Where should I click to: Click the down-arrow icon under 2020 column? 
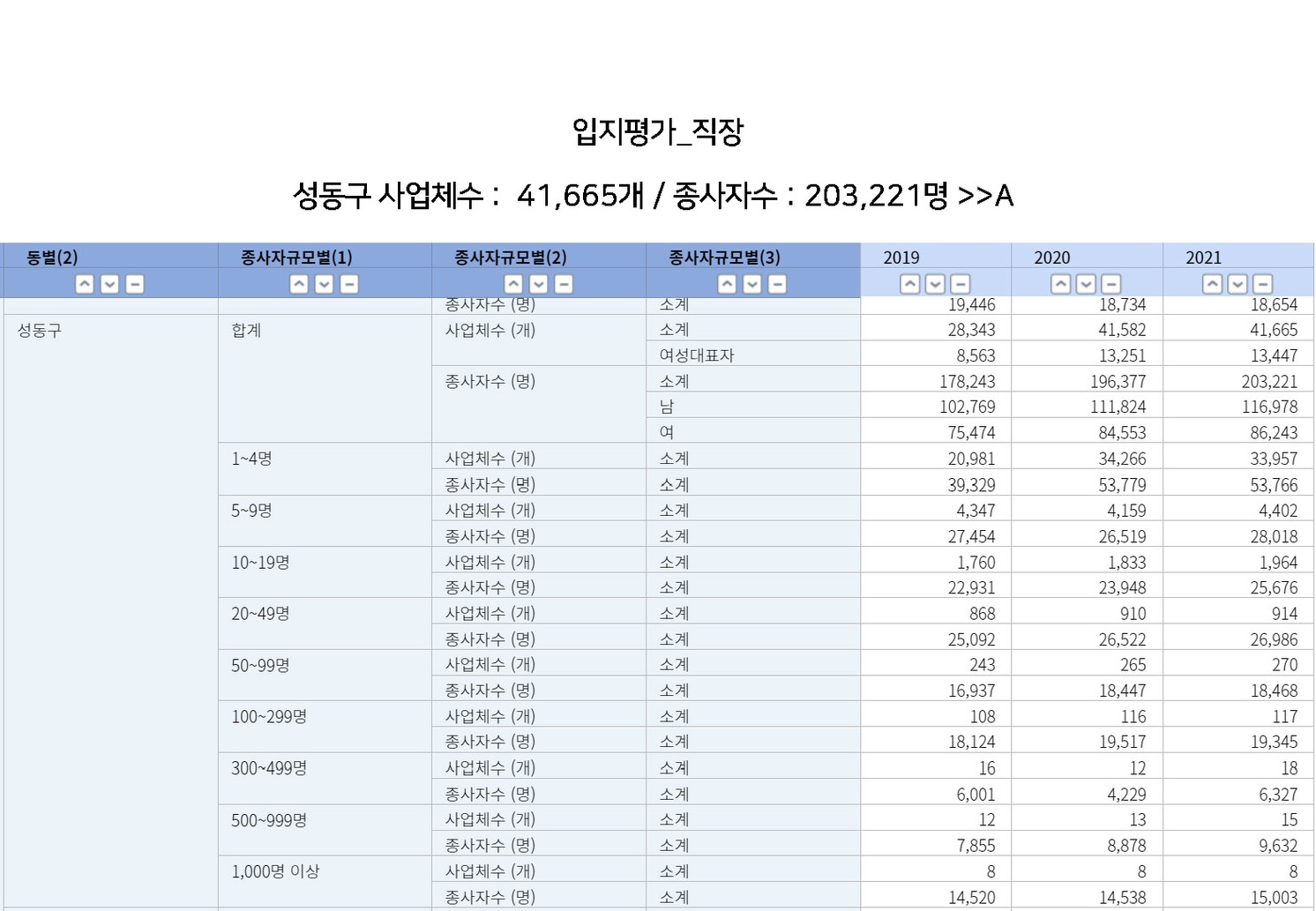point(1086,284)
